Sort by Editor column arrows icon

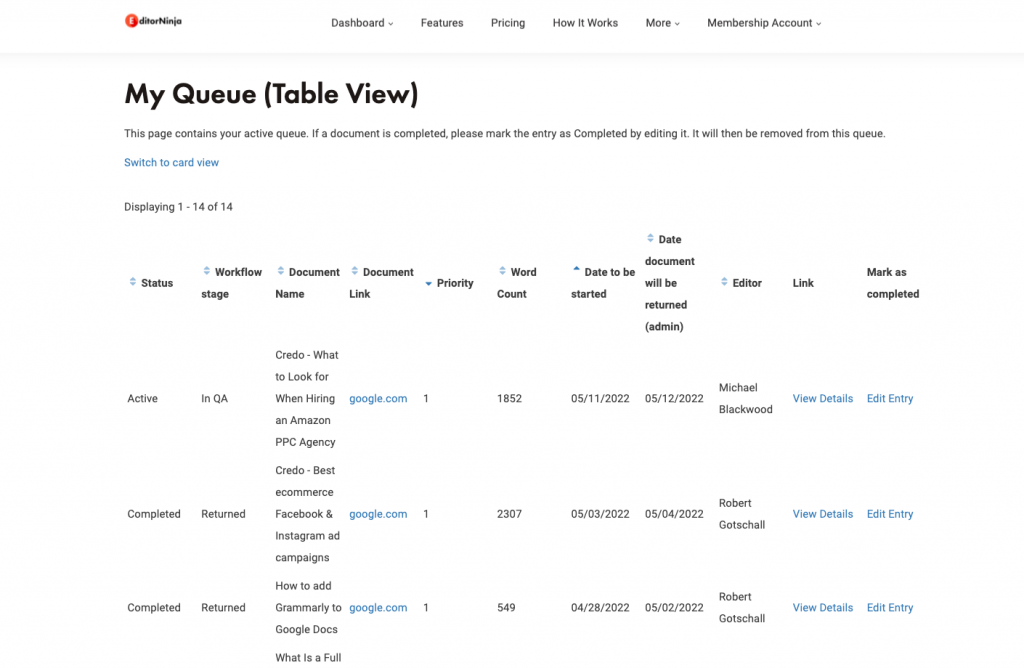click(x=724, y=282)
